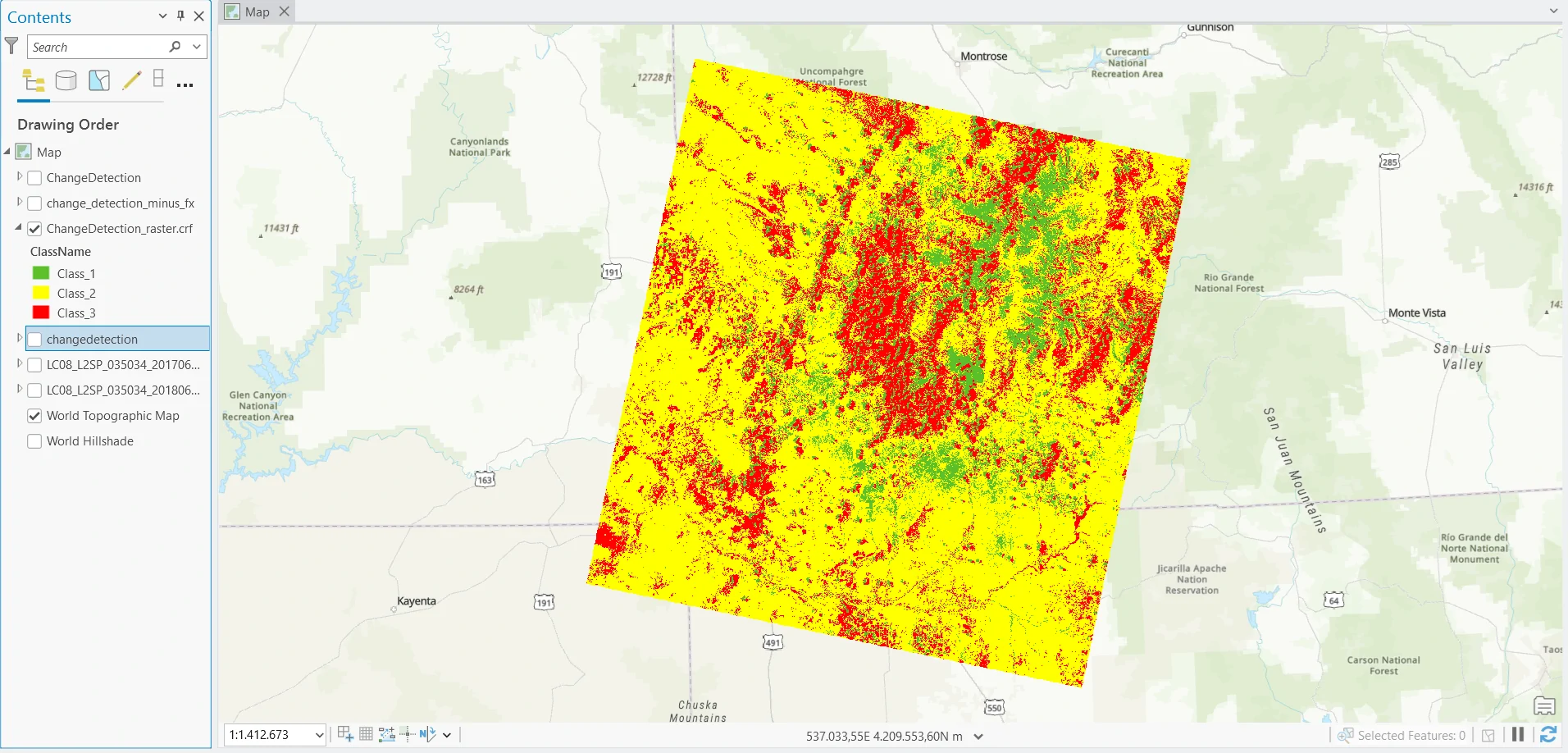The height and width of the screenshot is (753, 1568).
Task: Open the catalog pane icon on map
Action: coord(1544,706)
